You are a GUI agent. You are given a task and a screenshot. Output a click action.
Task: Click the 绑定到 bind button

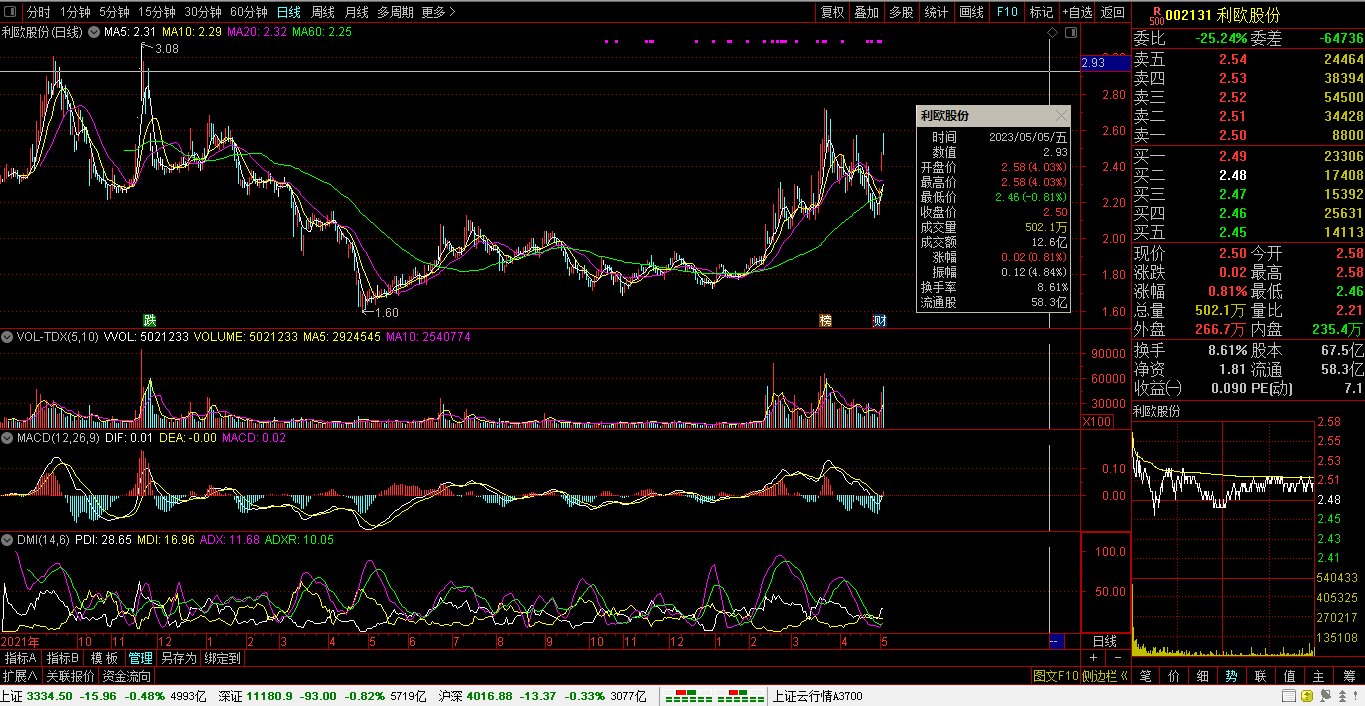[222, 658]
